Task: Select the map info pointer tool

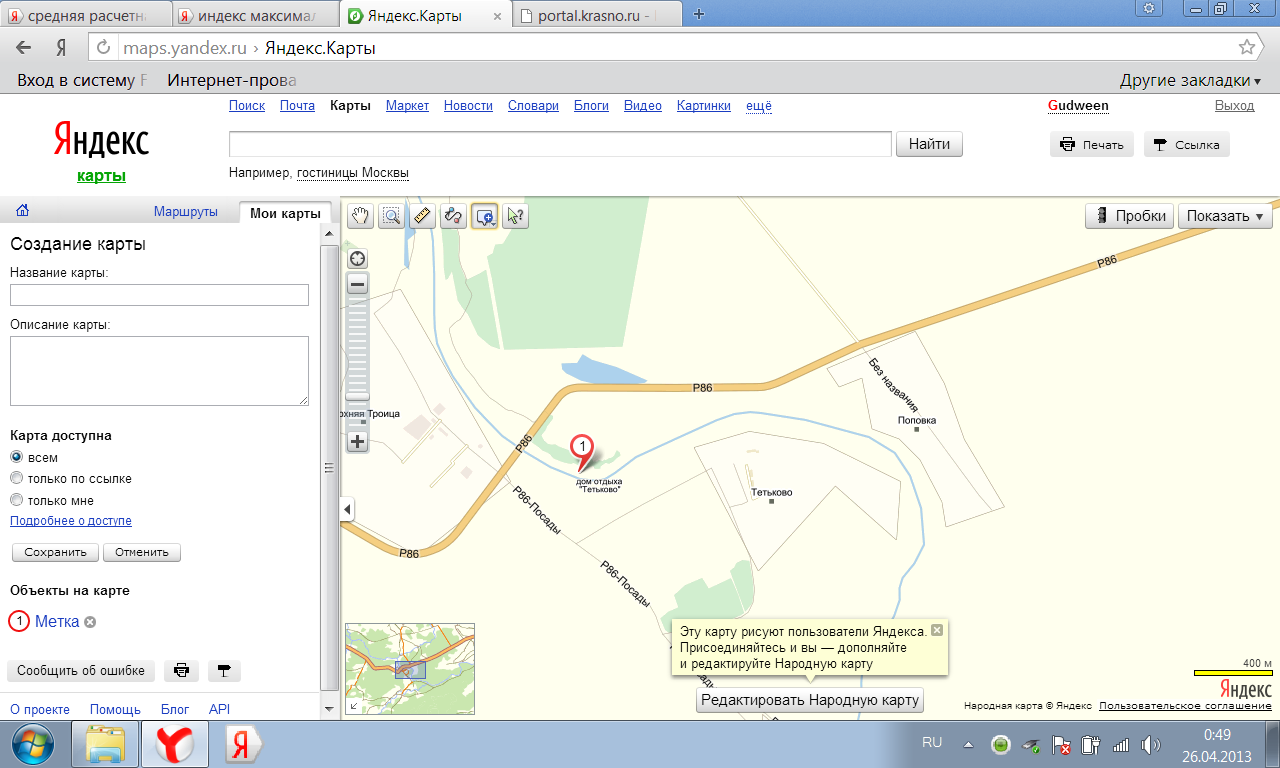Action: tap(515, 215)
